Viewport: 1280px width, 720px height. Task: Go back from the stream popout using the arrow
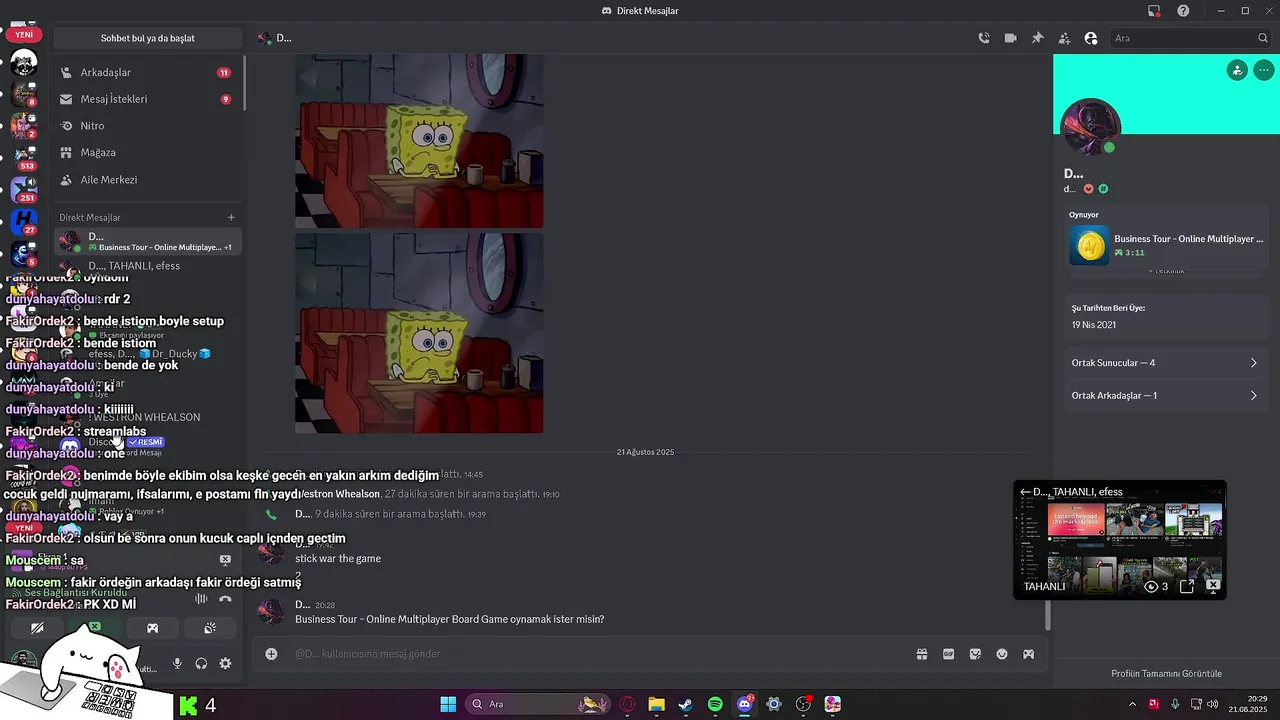1025,492
